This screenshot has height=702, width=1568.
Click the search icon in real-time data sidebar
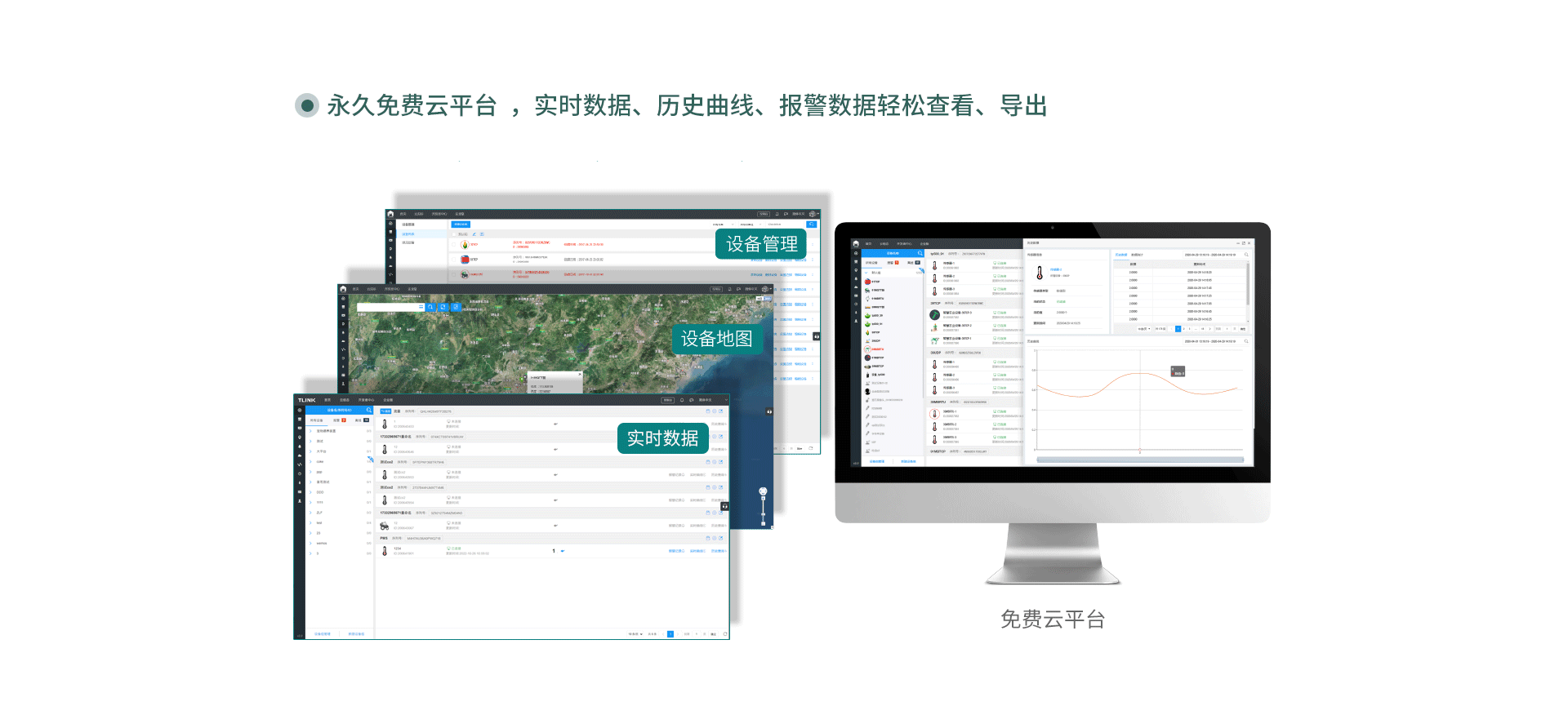pyautogui.click(x=369, y=410)
